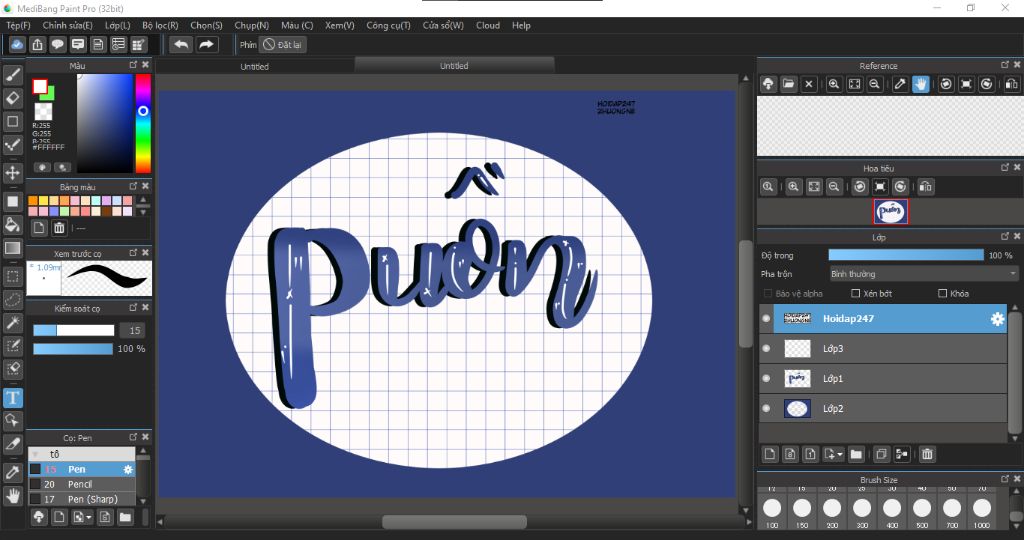Screen dimensions: 1024x540
Task: Open the Pen brush settings gear
Action: (128, 469)
